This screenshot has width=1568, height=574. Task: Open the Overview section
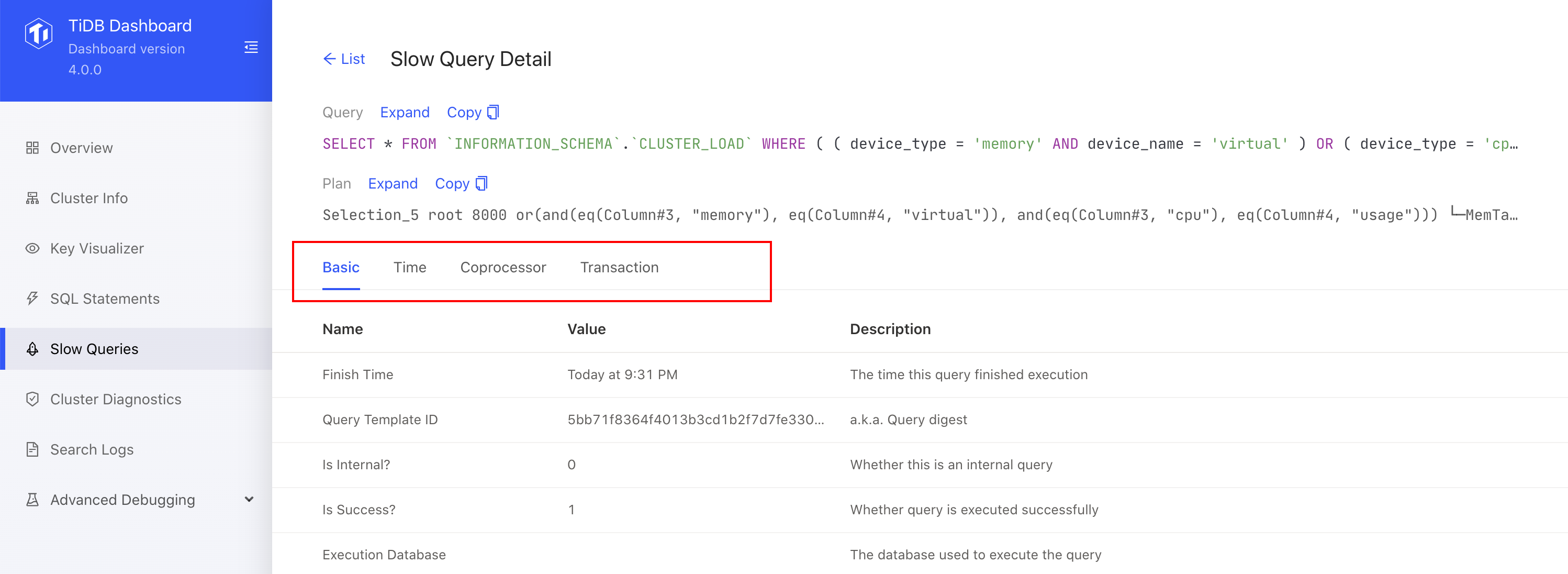point(80,147)
